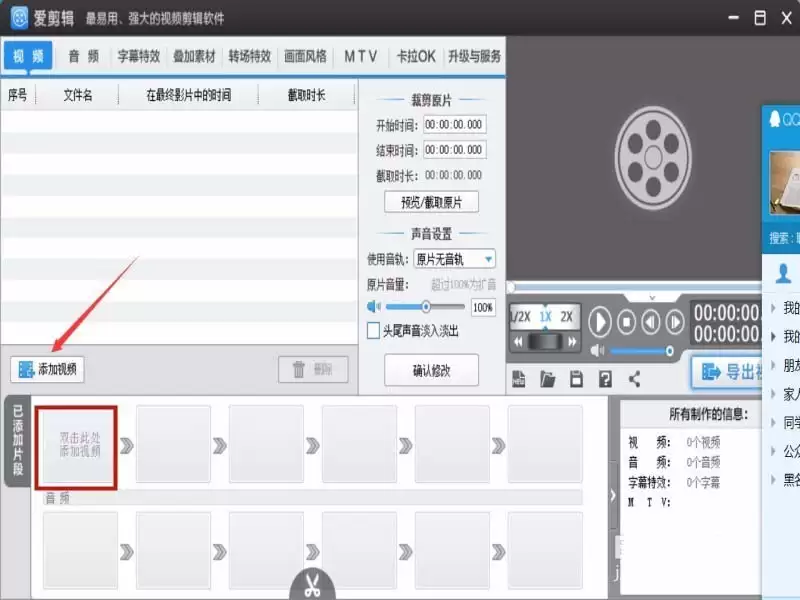Step forward one frame
The height and width of the screenshot is (600, 800).
[675, 322]
